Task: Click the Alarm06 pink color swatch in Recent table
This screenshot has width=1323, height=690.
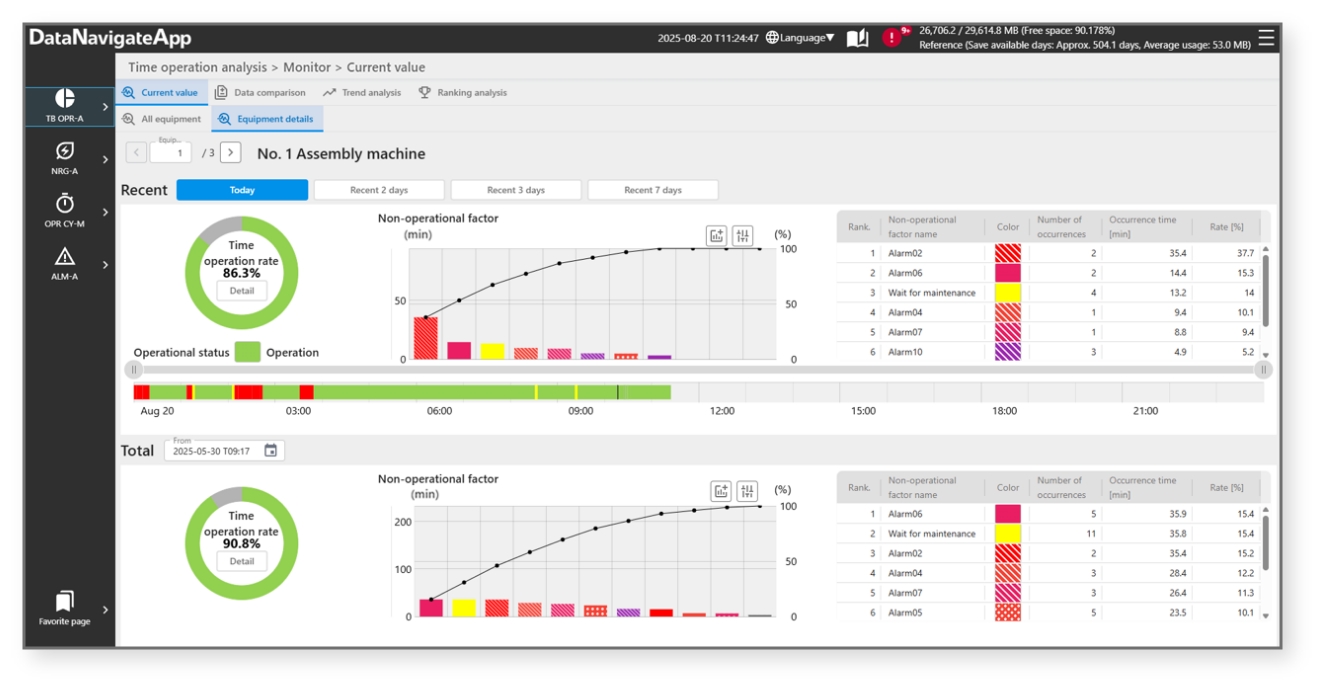Action: [x=1008, y=273]
